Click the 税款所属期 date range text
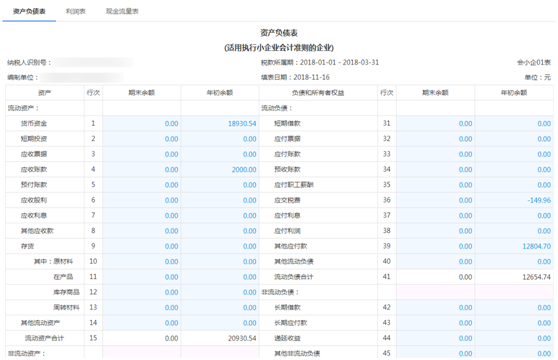This screenshot has height=360, width=558. click(x=320, y=62)
